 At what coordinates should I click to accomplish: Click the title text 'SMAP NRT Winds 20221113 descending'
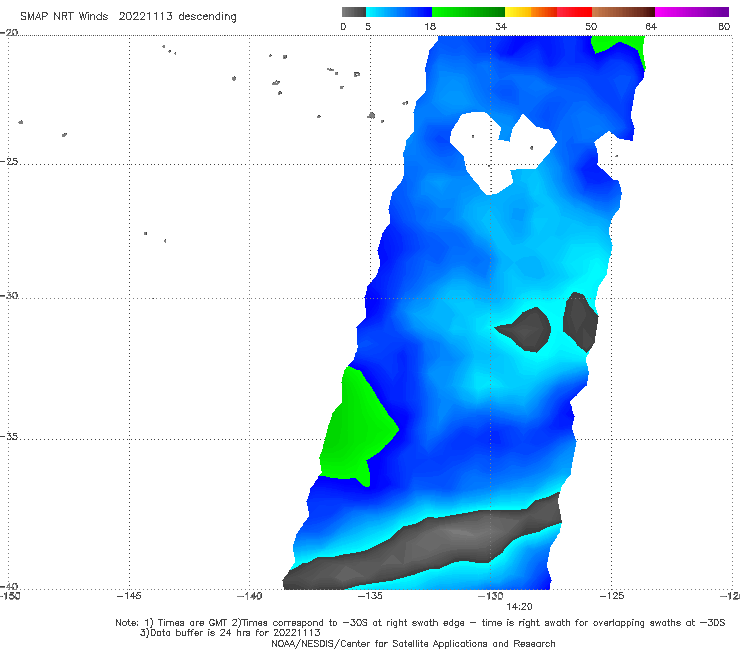pos(128,17)
